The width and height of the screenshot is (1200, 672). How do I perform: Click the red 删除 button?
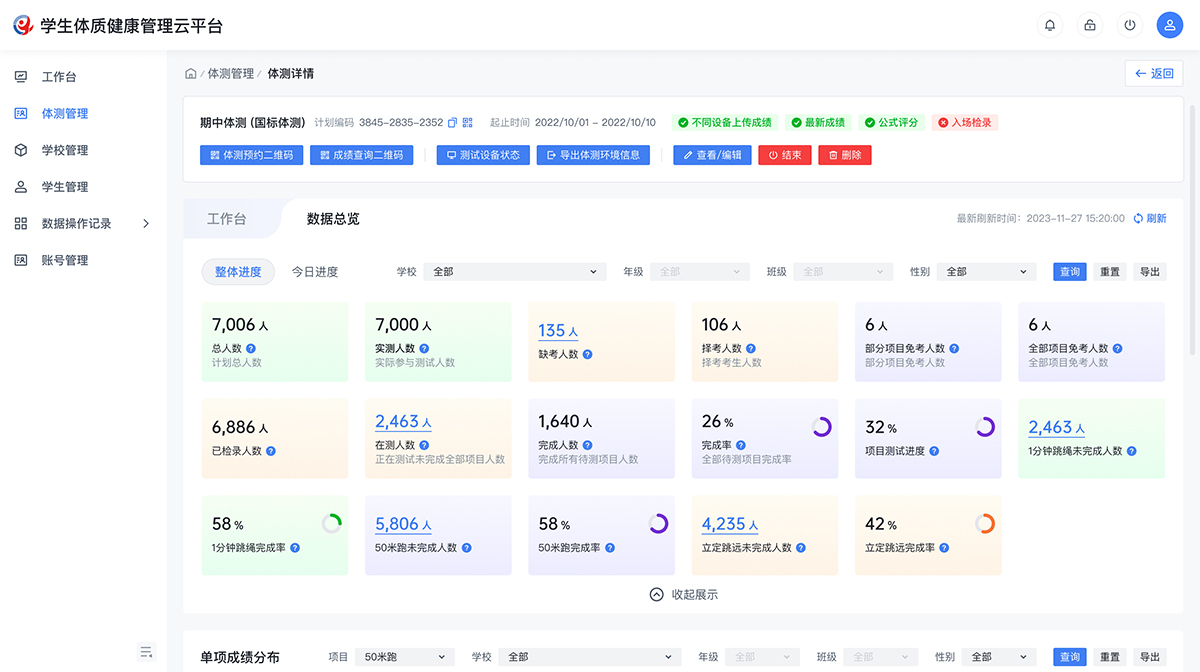[x=845, y=155]
